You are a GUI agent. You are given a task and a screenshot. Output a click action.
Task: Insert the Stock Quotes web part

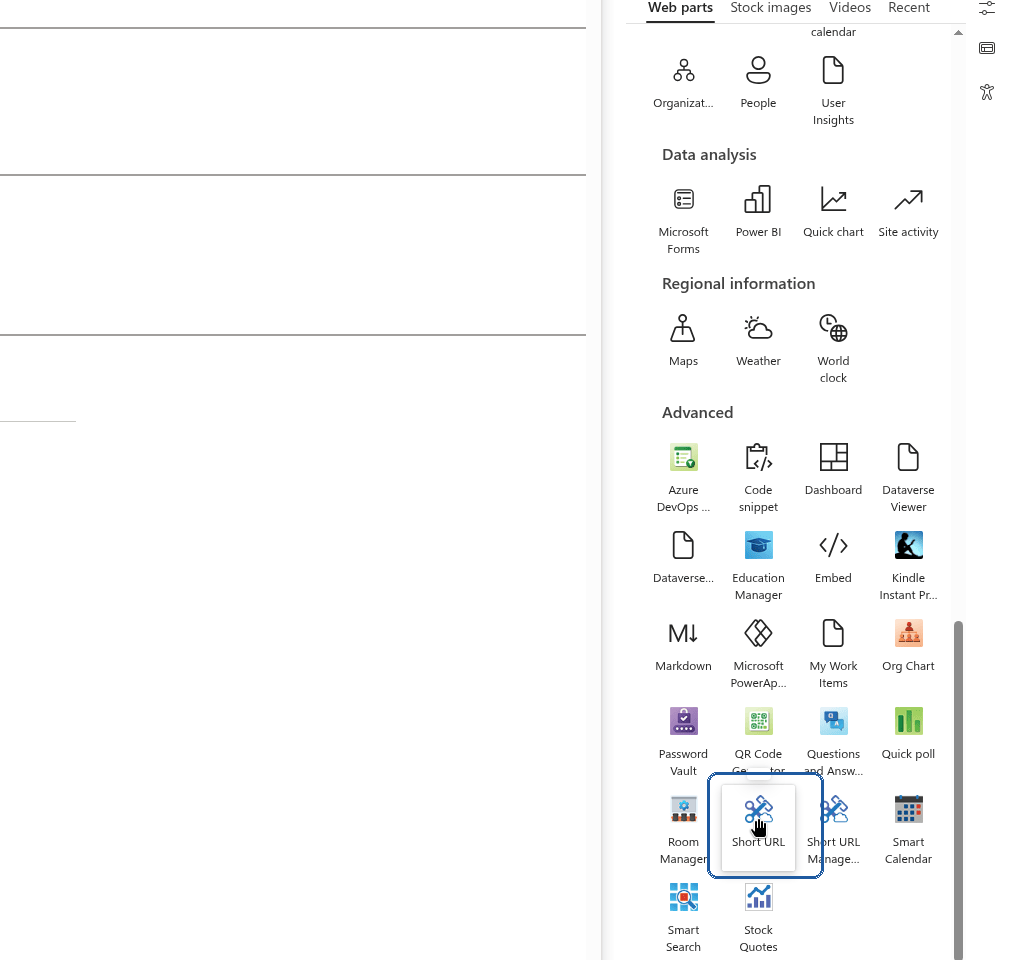pyautogui.click(x=758, y=919)
